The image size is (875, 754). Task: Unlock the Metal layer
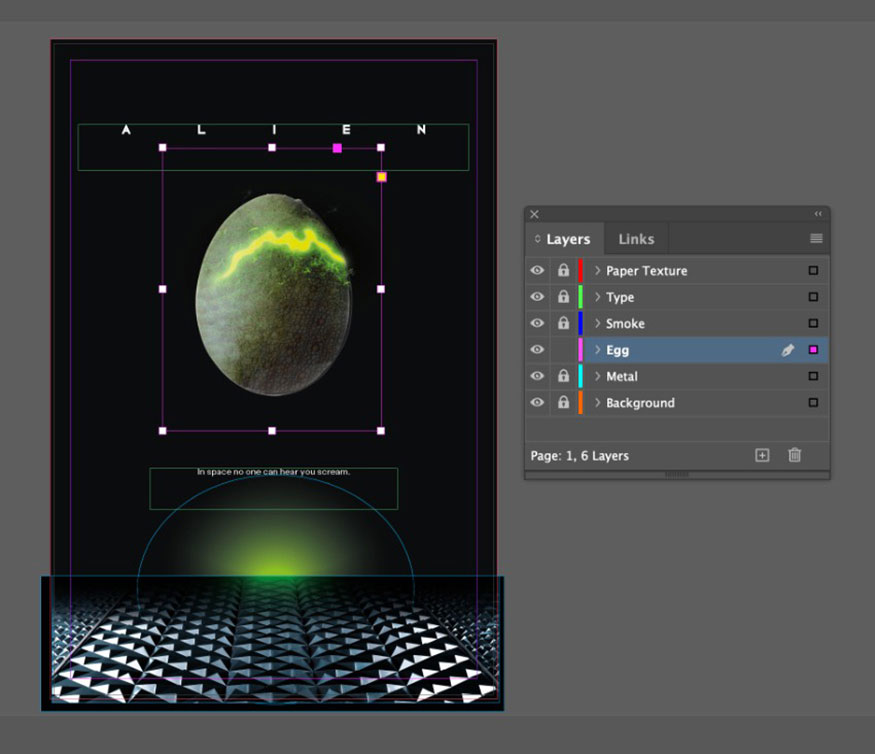[564, 376]
